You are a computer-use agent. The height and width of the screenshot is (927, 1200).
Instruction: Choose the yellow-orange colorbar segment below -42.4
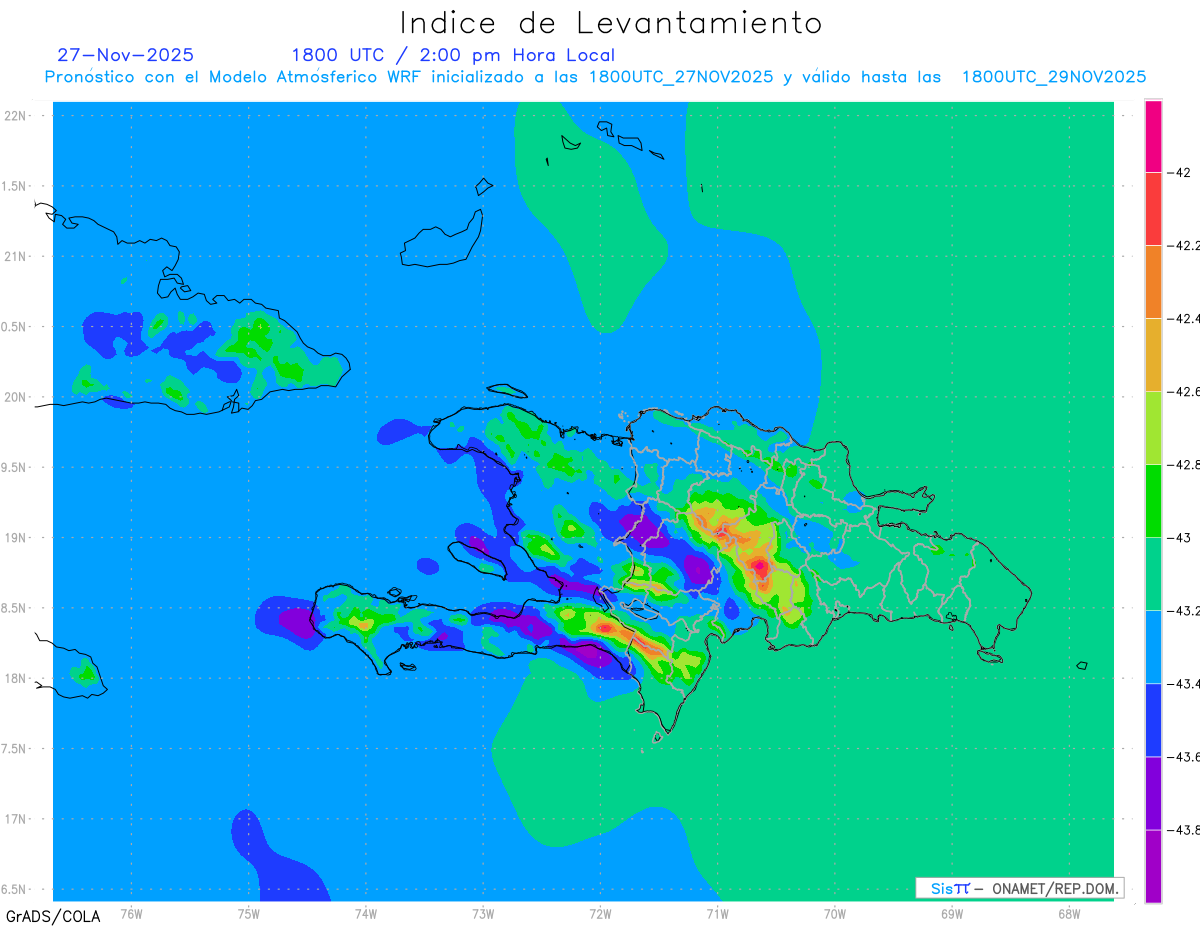click(1153, 354)
